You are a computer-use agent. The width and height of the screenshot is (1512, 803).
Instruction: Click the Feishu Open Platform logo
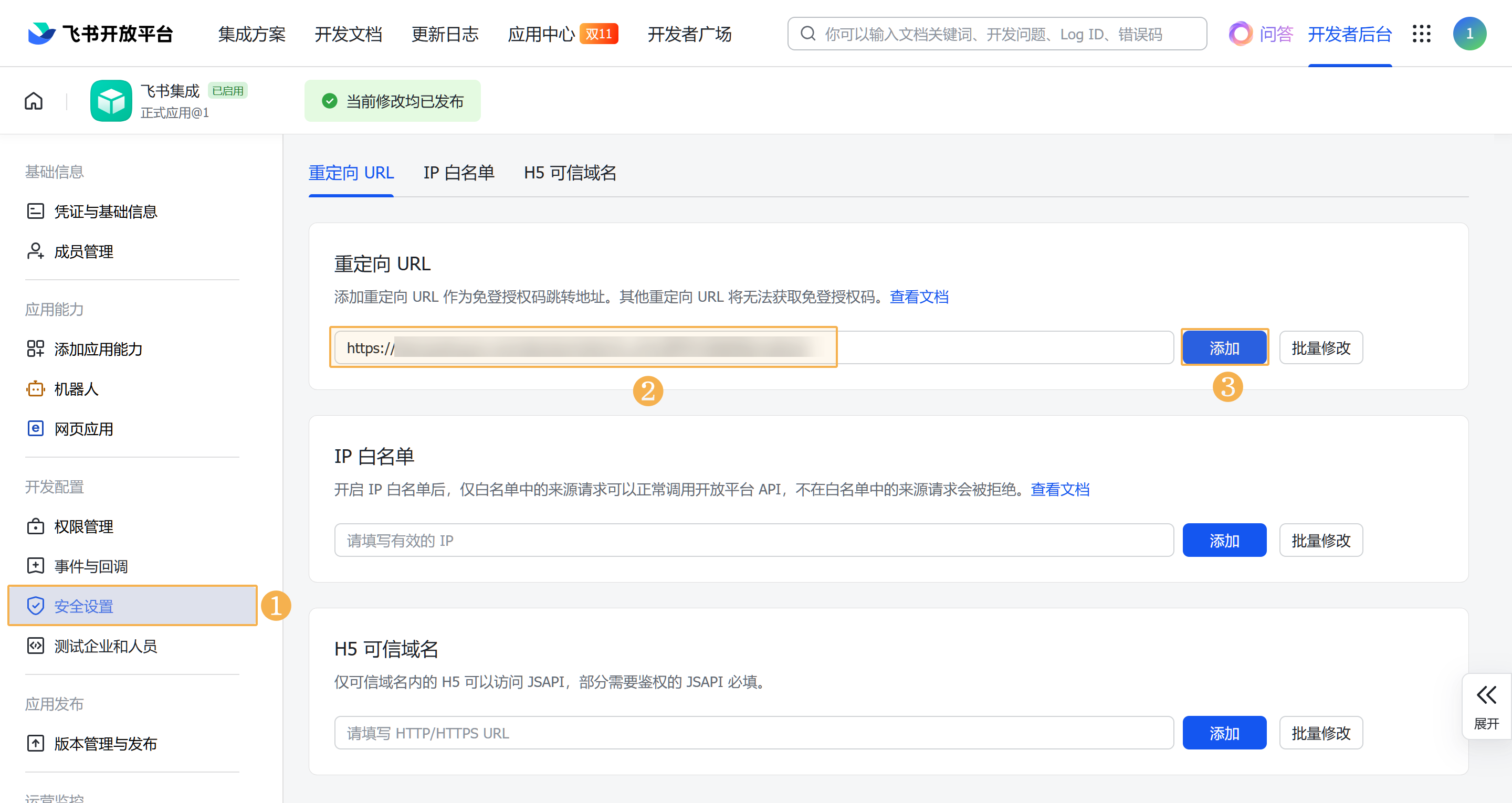tap(100, 34)
